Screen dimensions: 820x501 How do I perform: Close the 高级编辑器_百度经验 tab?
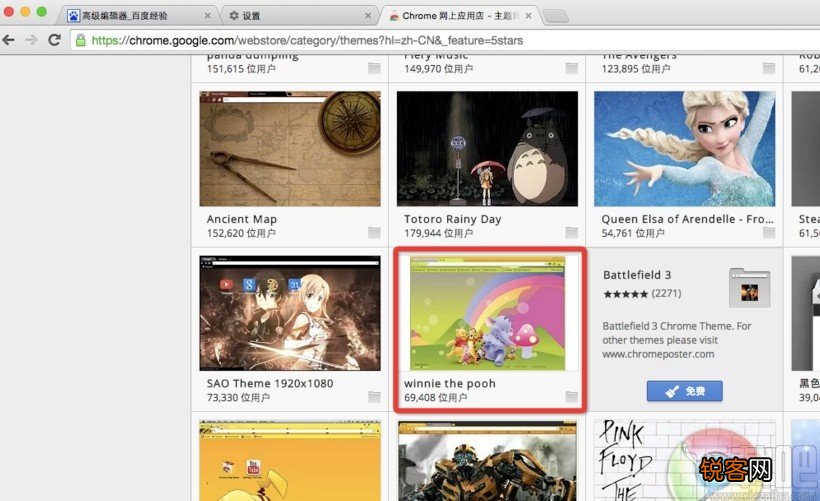click(208, 16)
